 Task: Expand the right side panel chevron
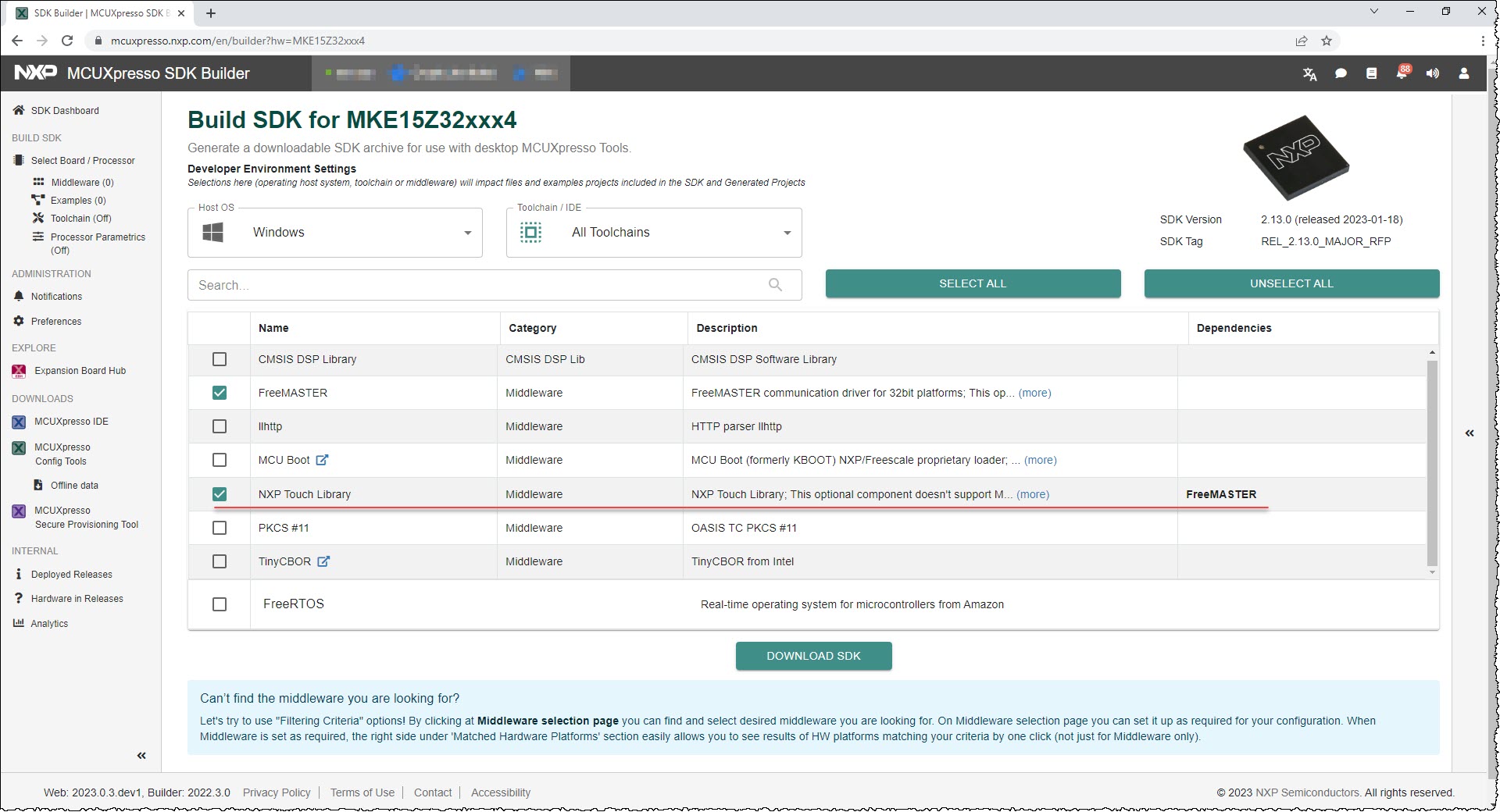tap(1470, 433)
